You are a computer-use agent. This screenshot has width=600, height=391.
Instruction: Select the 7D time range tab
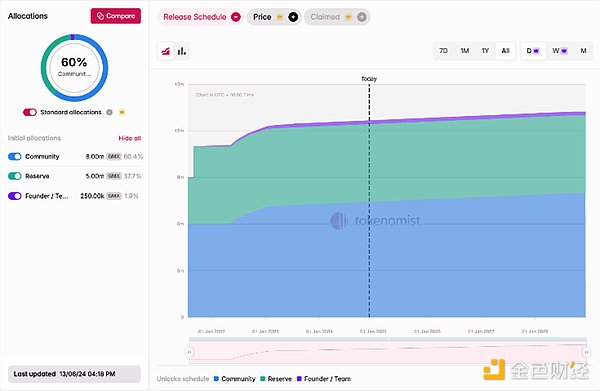tap(443, 51)
